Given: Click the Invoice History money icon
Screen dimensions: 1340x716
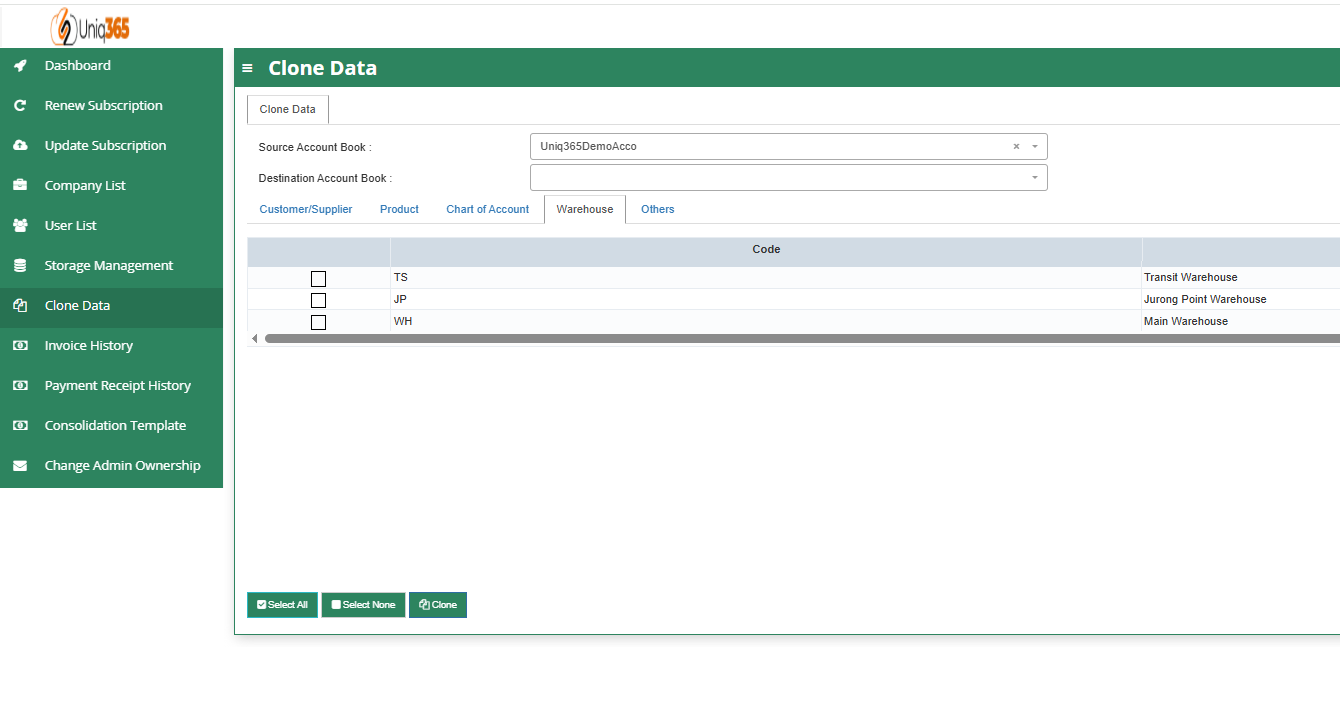Looking at the screenshot, I should pos(20,346).
